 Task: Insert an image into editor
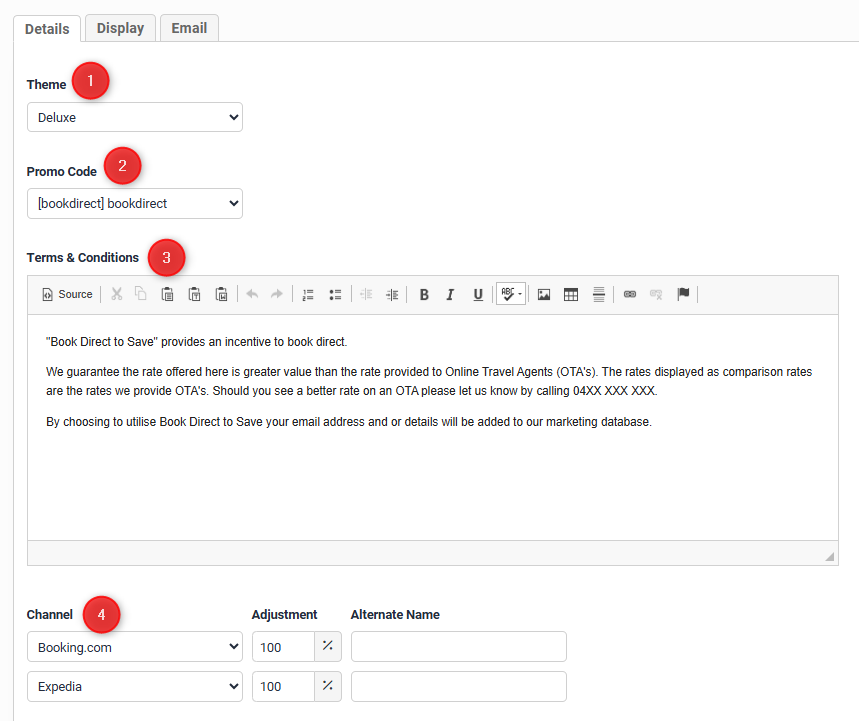[544, 294]
